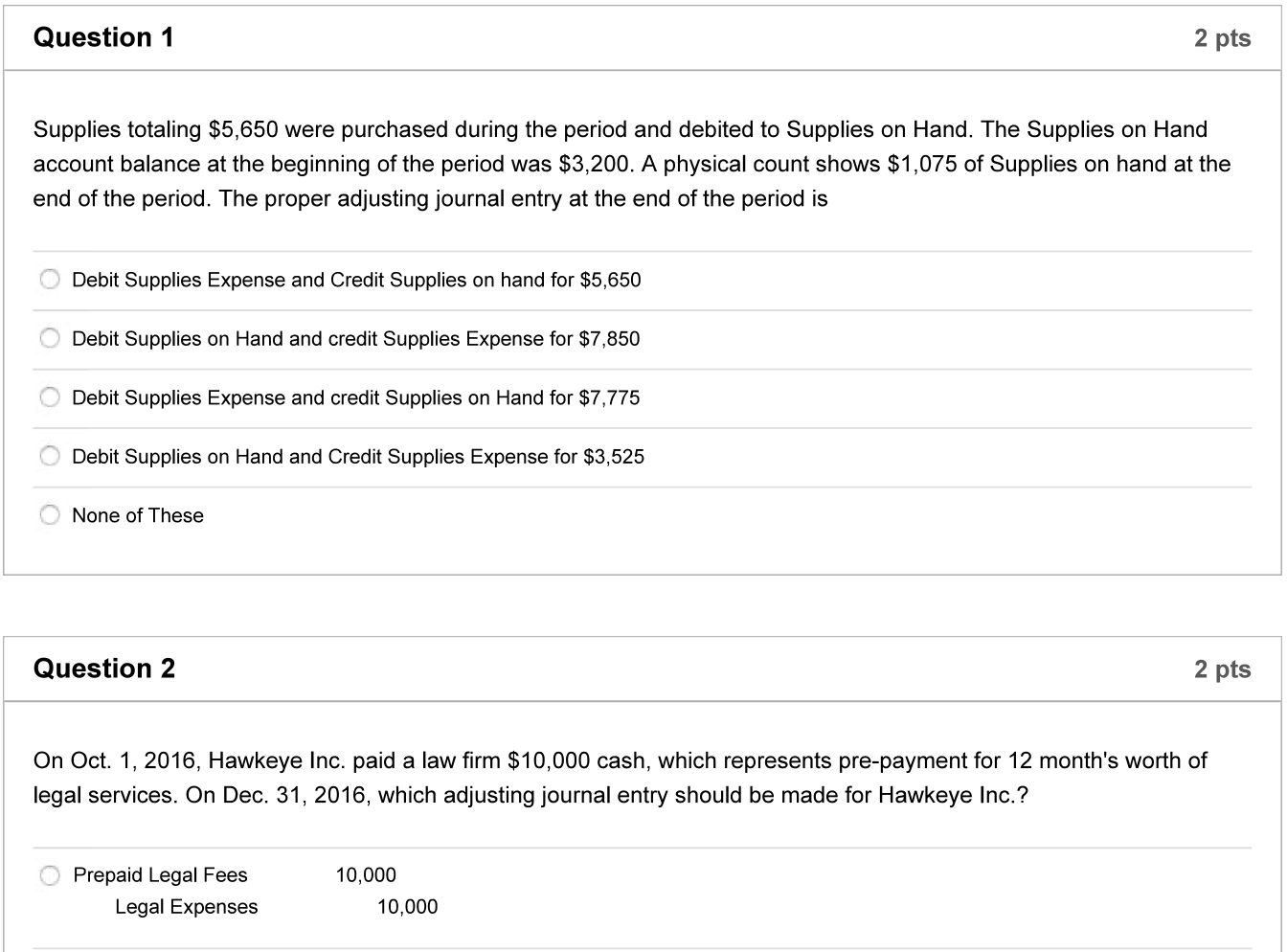Click the 10,000 credit amount beside Legal Expenses
Viewport: 1287px width, 952px height.
point(407,907)
